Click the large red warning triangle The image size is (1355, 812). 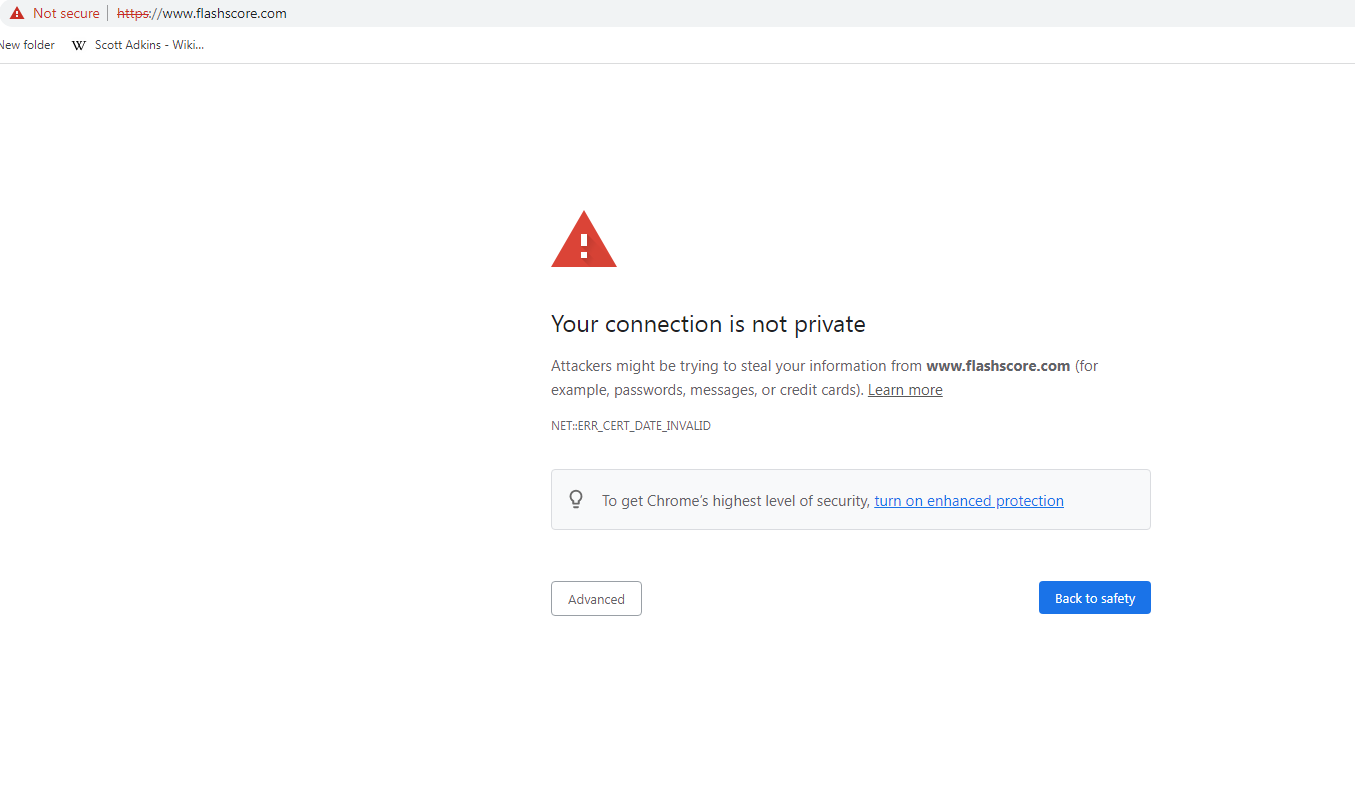point(584,241)
